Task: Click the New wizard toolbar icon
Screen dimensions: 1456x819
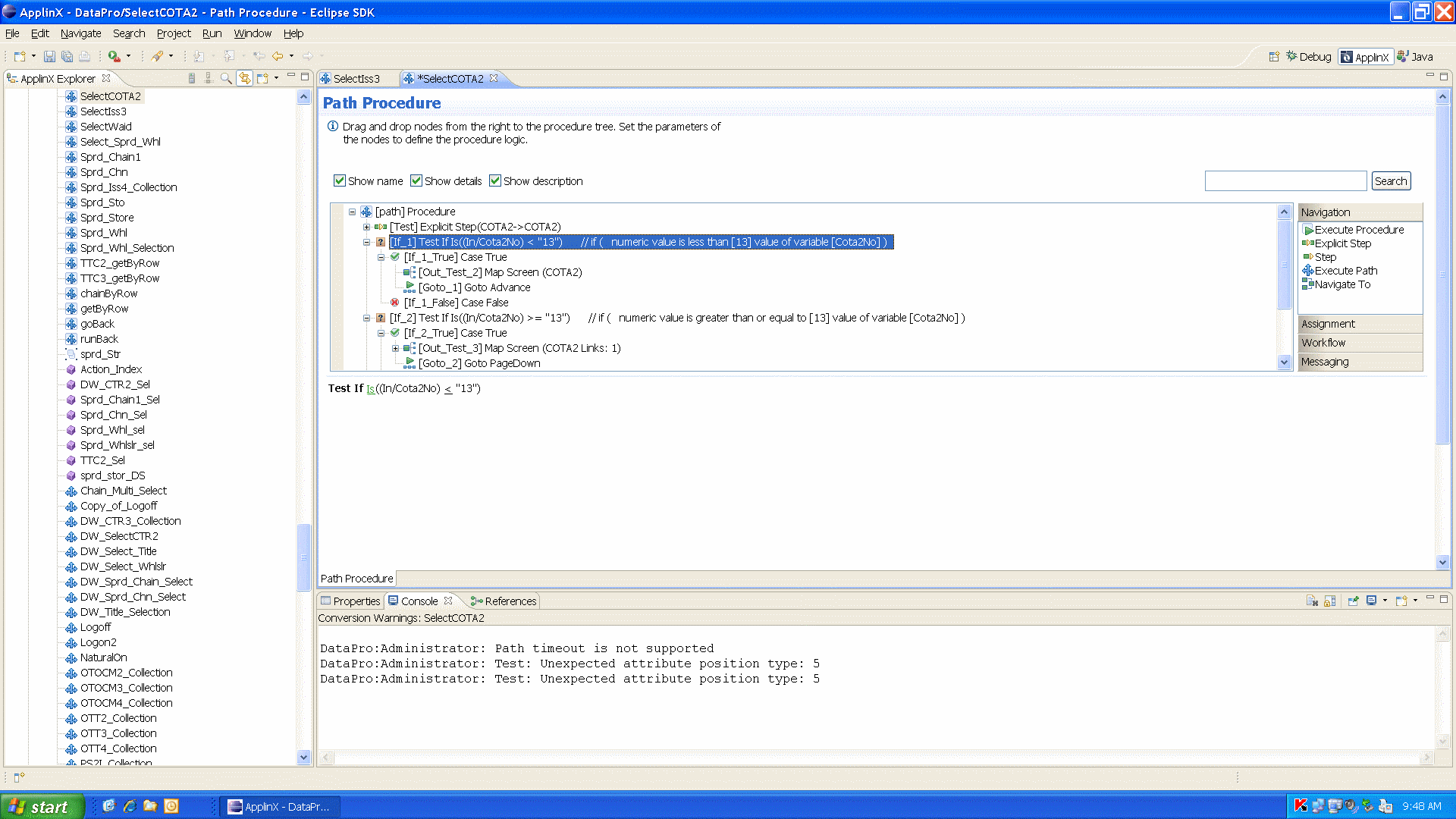Action: (20, 56)
